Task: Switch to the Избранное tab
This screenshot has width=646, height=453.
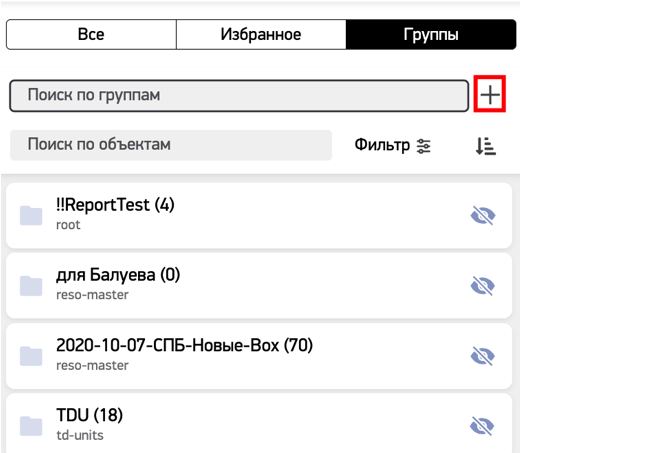Action: pyautogui.click(x=261, y=35)
